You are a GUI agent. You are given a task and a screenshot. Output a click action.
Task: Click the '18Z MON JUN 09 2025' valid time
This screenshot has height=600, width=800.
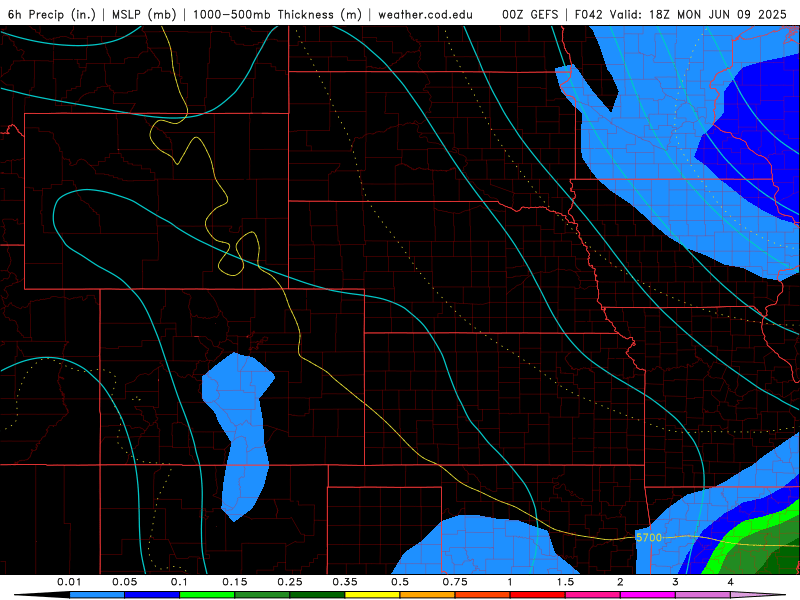pyautogui.click(x=718, y=14)
